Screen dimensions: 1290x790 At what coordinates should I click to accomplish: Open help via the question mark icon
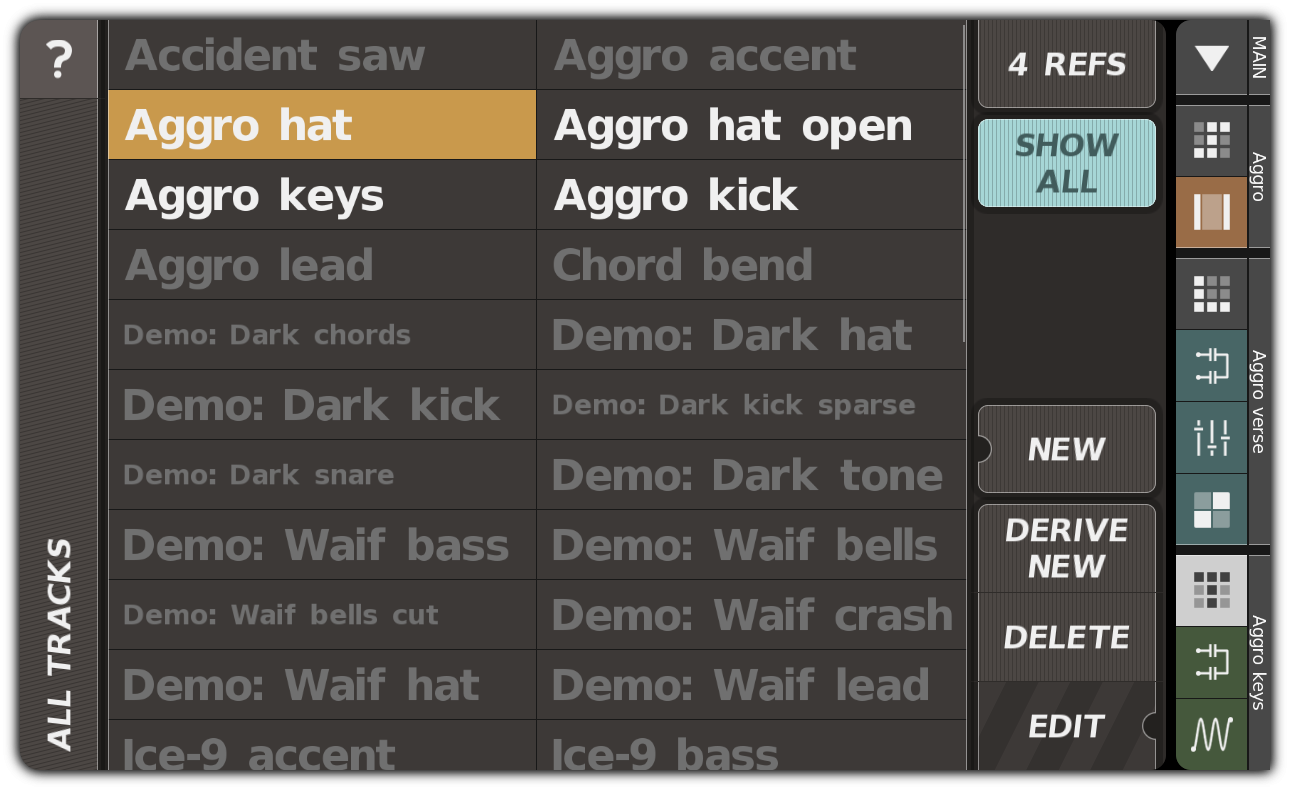[x=57, y=58]
